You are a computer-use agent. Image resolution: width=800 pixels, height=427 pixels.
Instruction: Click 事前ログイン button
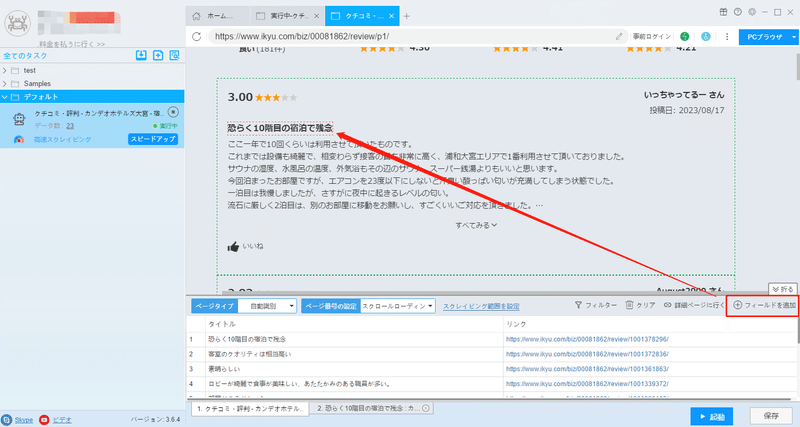pyautogui.click(x=652, y=36)
